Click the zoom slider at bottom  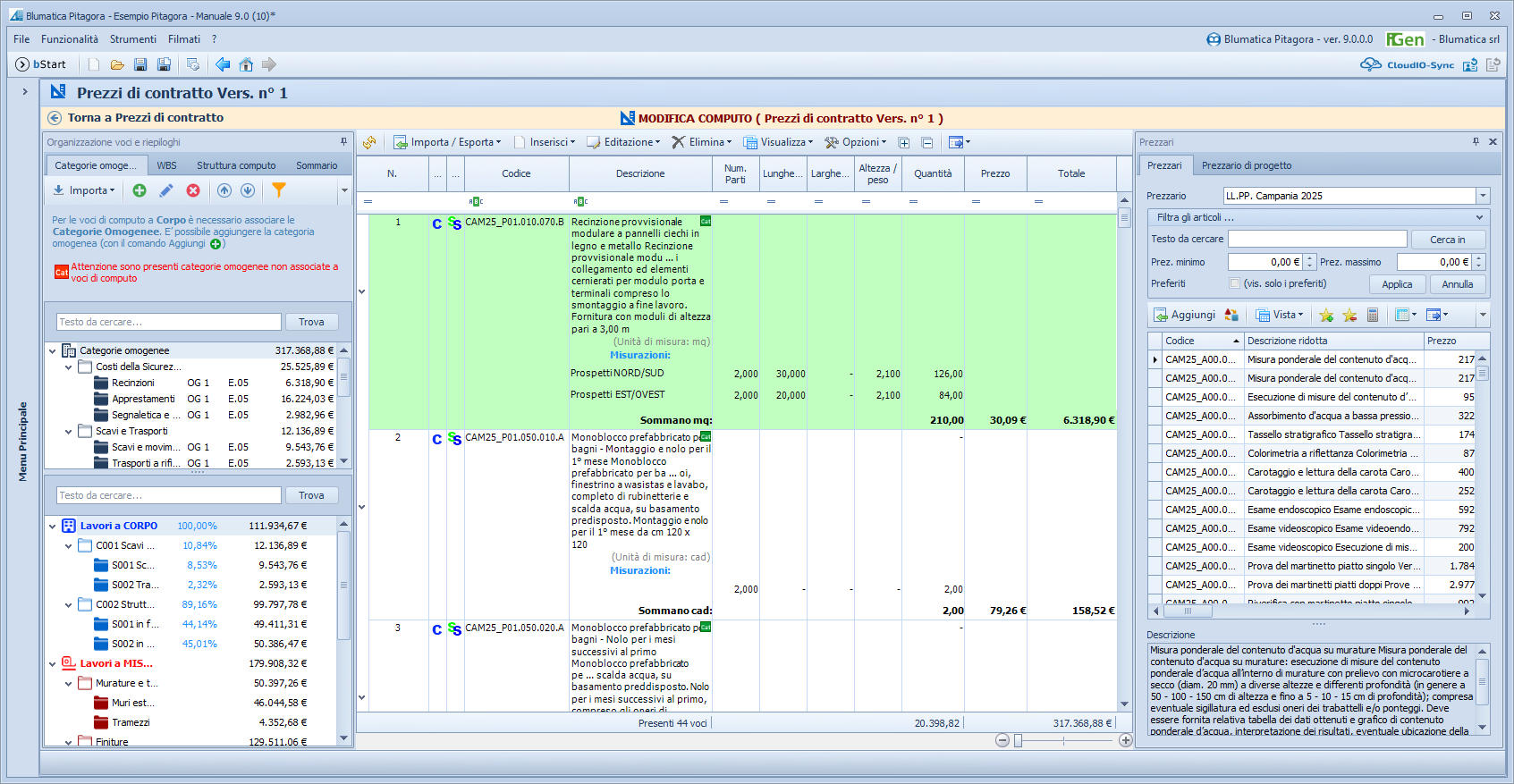(1019, 740)
